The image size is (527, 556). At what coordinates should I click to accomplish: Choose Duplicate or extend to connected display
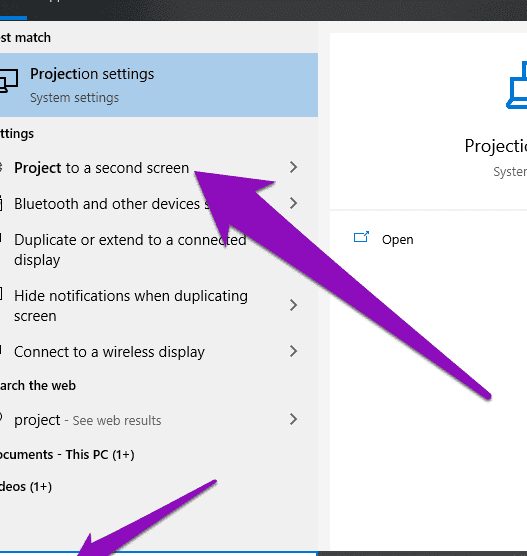click(130, 250)
